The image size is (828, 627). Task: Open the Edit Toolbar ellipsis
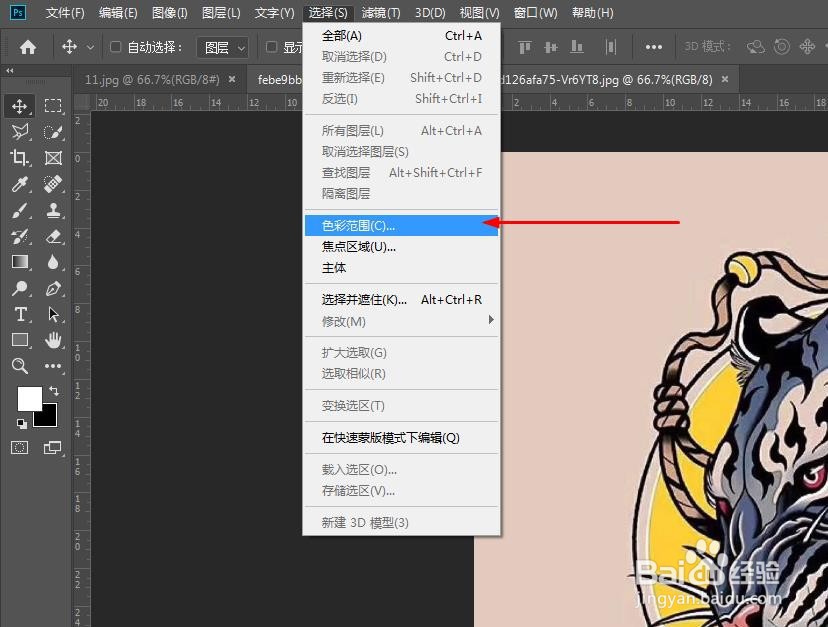click(x=53, y=366)
